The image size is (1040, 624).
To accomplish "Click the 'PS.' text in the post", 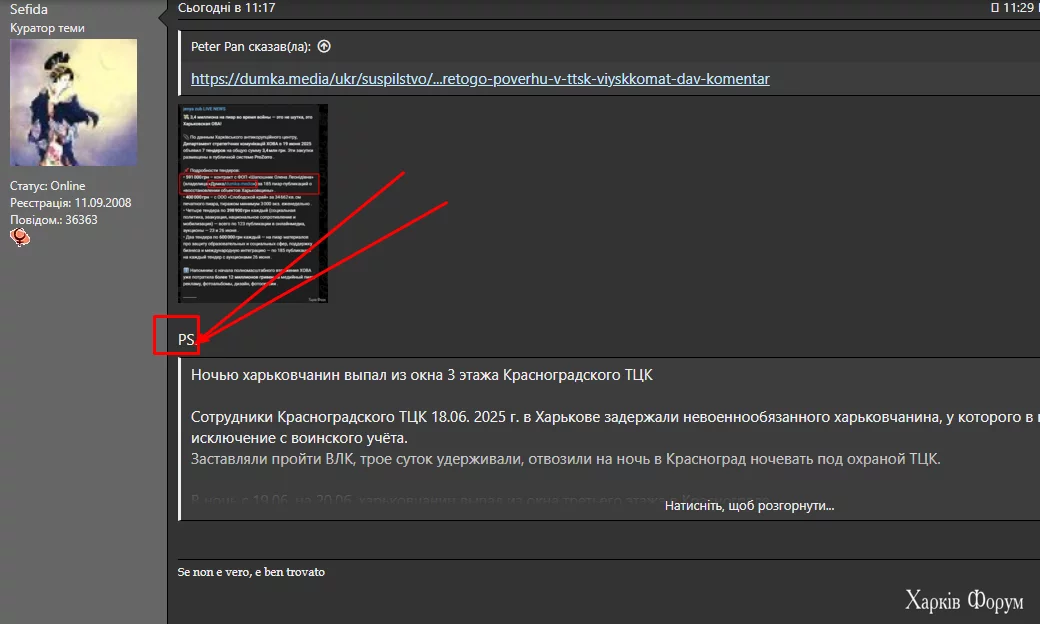I will 186,340.
